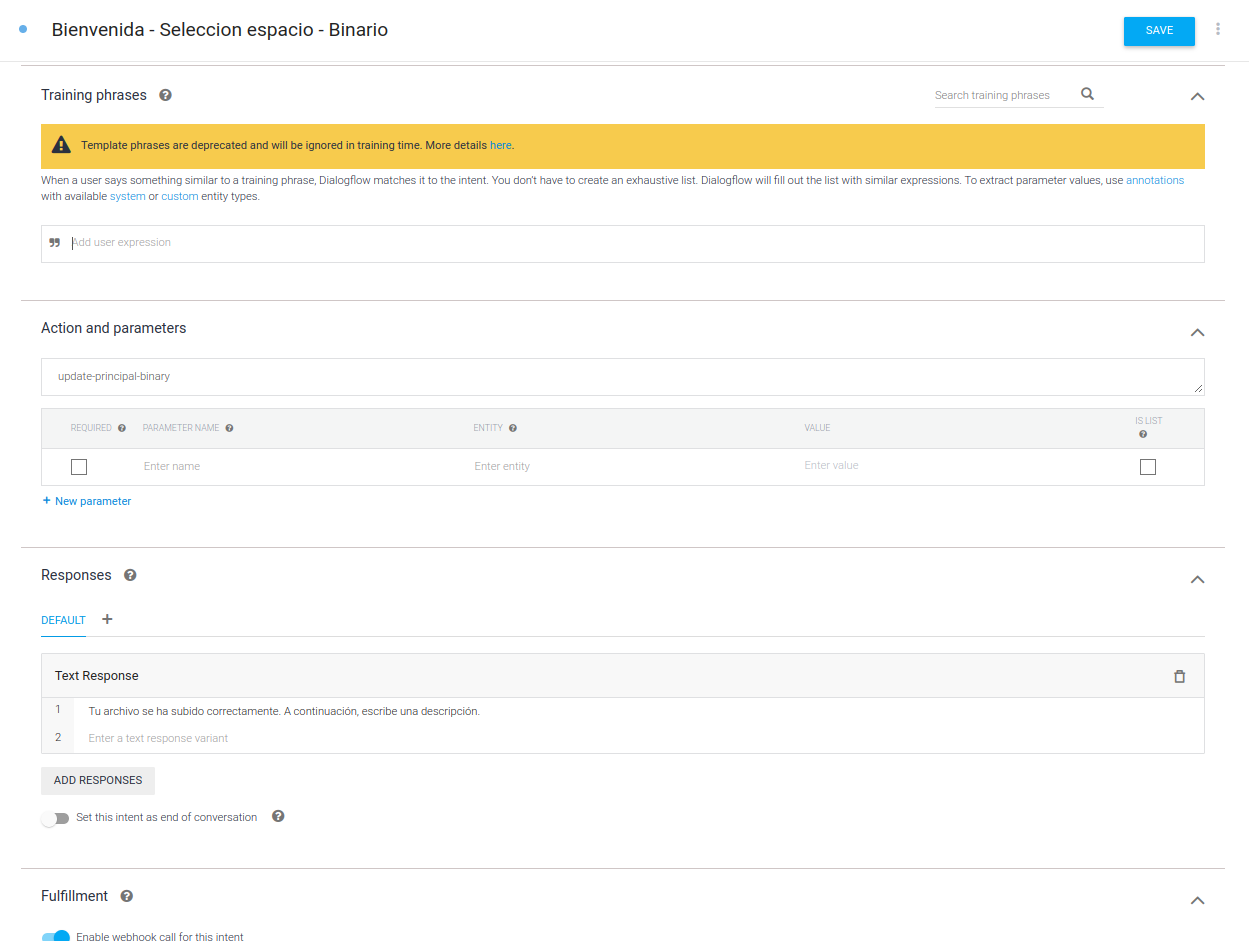The width and height of the screenshot is (1249, 941).
Task: Click the ADD RESPONSES button
Action: pos(98,780)
